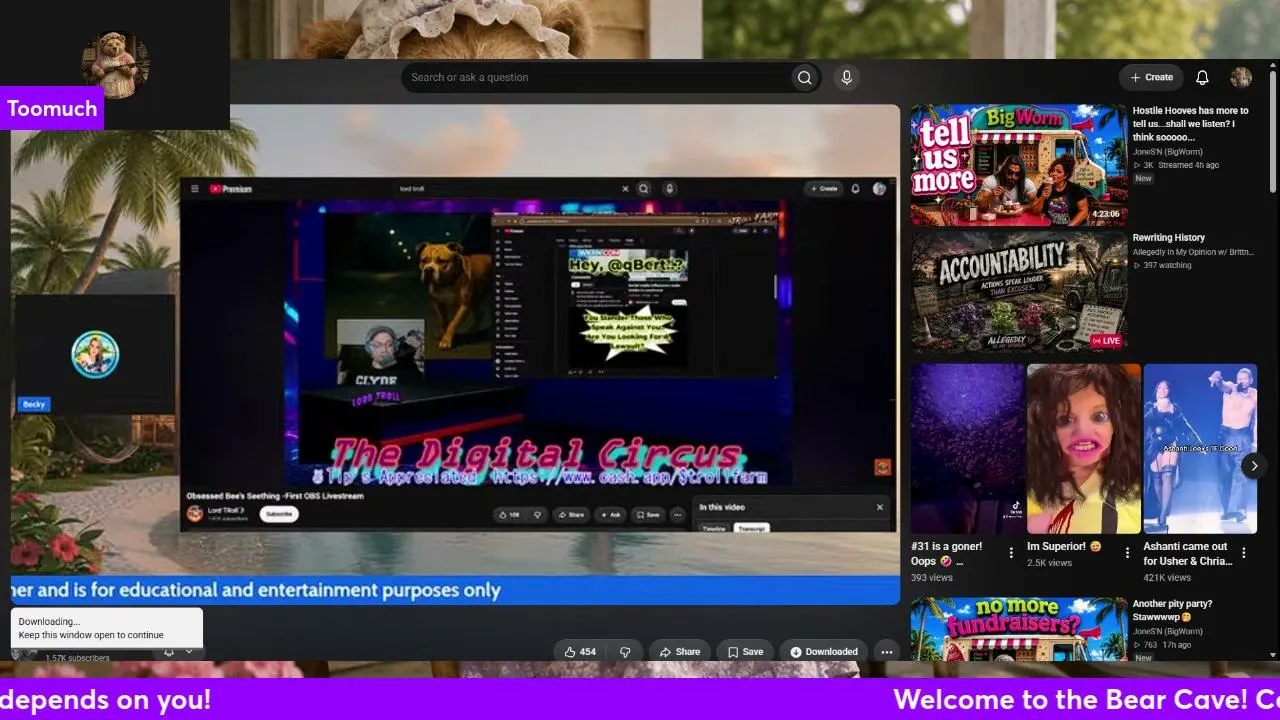Open the "Ashanti came out for Usher" short thumbnail

(1200, 448)
